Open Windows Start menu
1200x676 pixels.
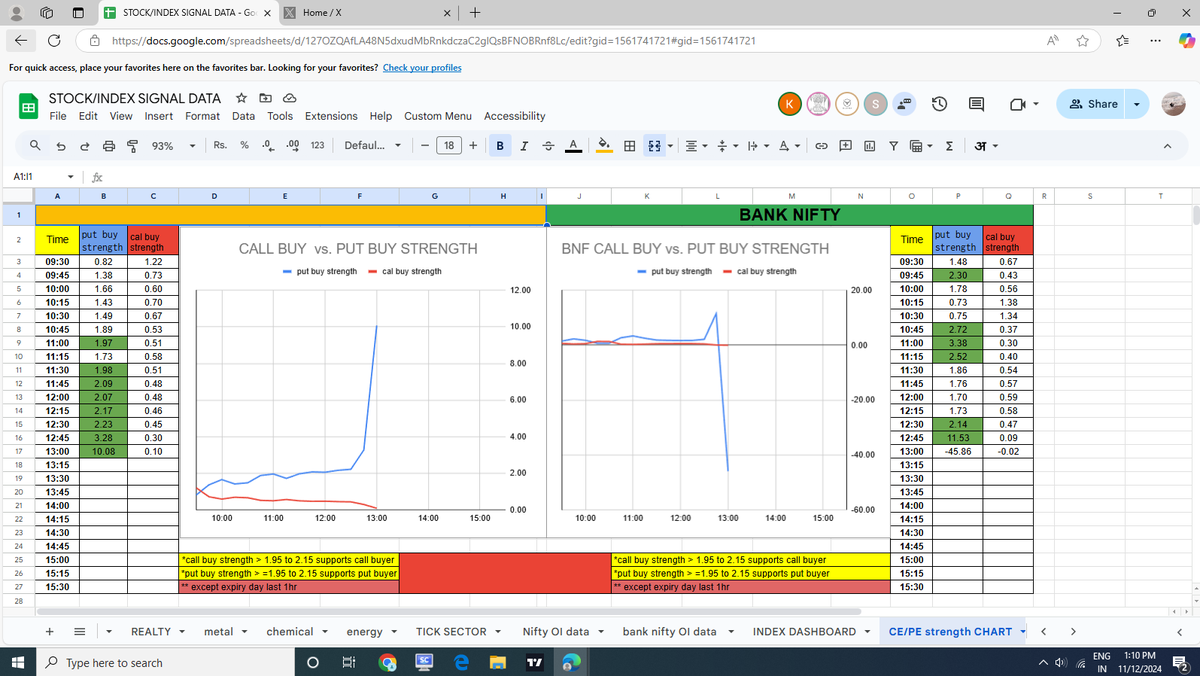click(18, 663)
